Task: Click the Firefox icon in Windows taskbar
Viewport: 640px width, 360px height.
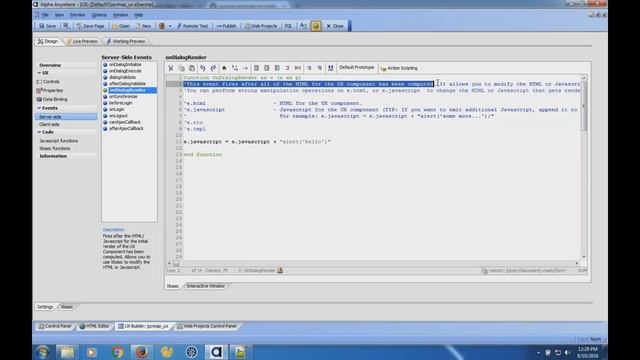Action: pyautogui.click(x=142, y=352)
